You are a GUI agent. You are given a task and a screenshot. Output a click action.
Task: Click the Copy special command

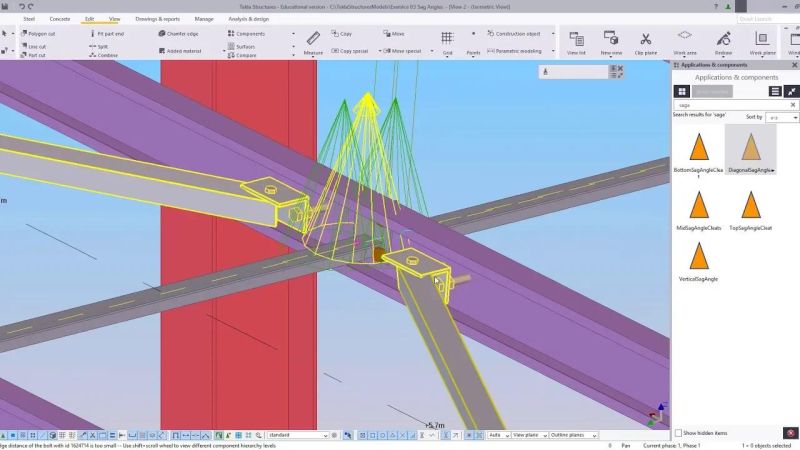350,51
